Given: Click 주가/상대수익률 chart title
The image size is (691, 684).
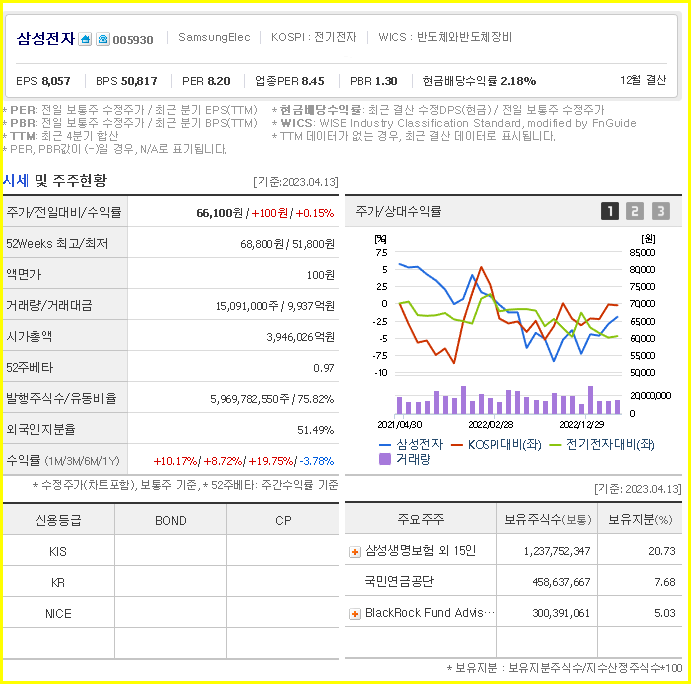Looking at the screenshot, I should [x=398, y=212].
